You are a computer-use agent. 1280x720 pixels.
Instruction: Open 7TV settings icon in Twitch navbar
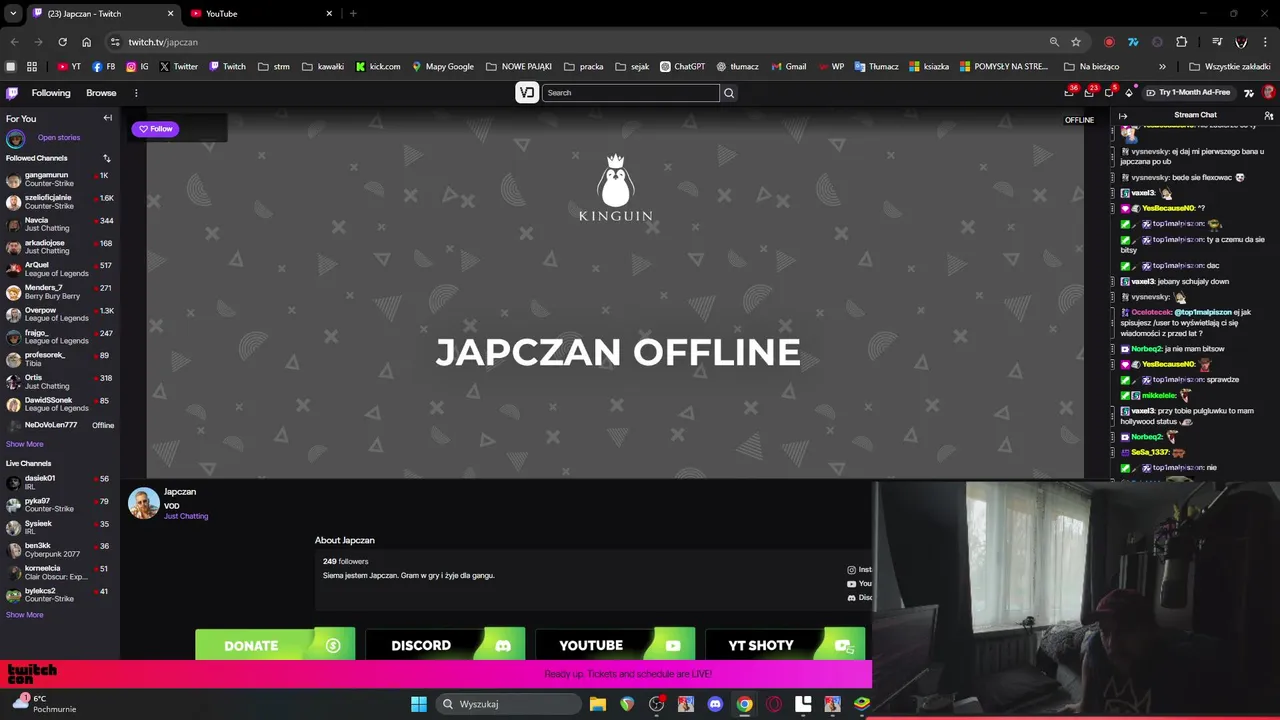tap(1249, 93)
